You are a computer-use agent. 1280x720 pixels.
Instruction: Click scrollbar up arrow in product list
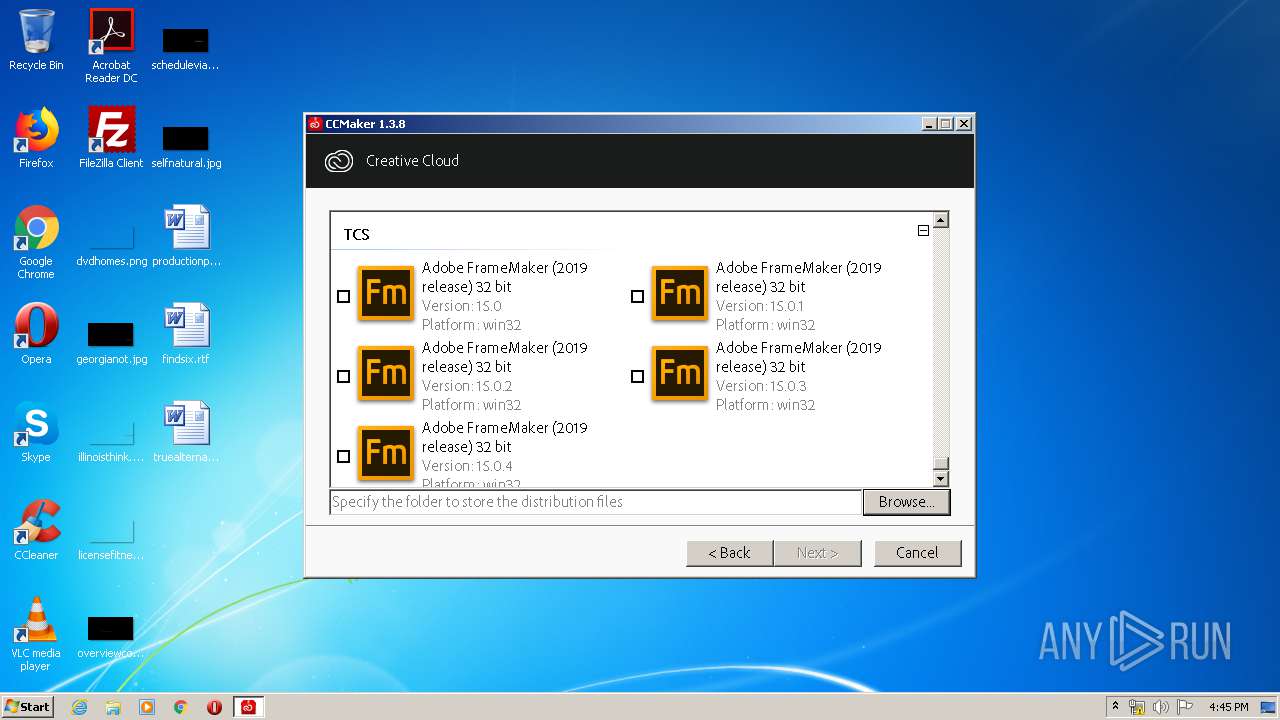940,220
